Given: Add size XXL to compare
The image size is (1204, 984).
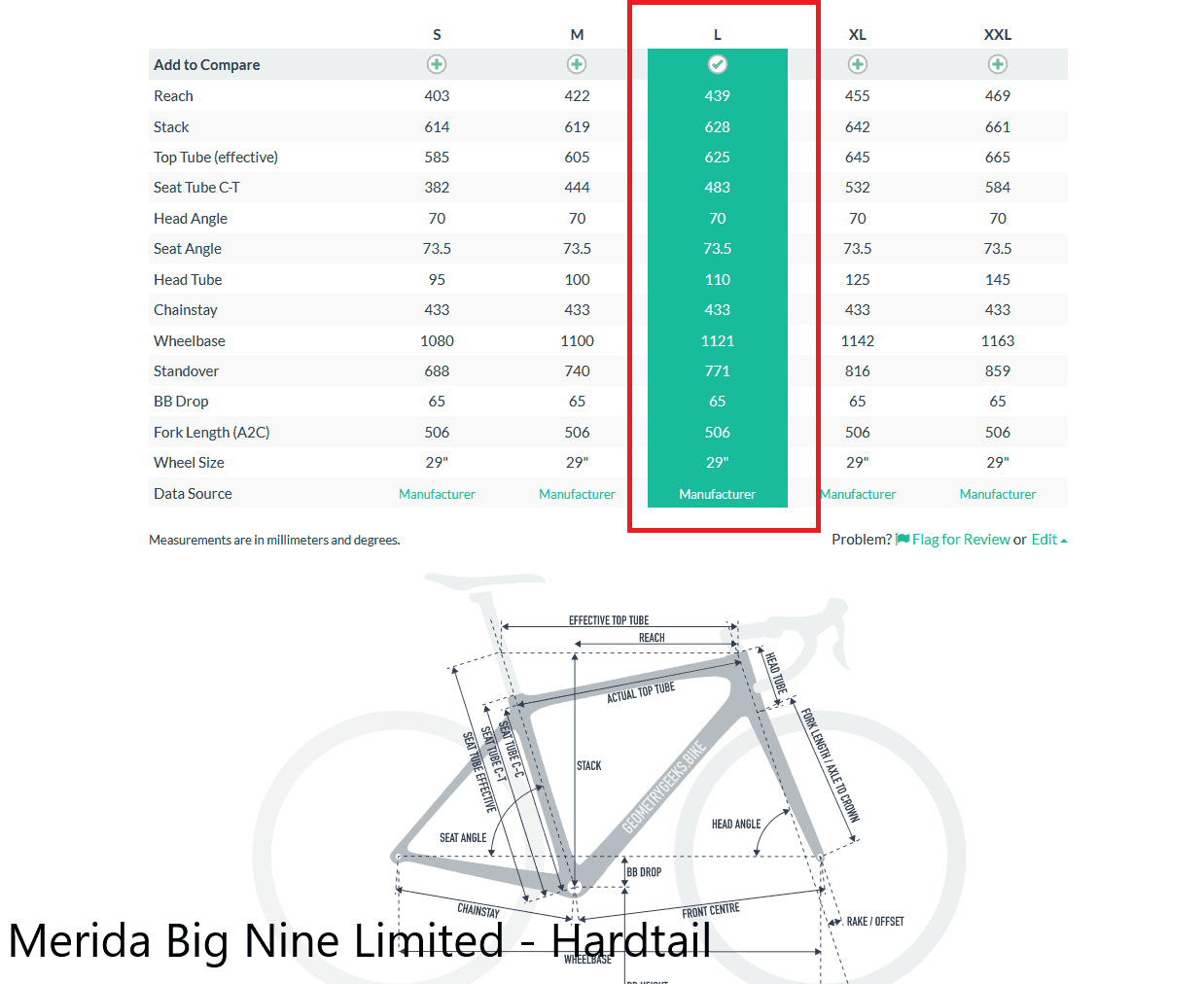Looking at the screenshot, I should point(998,64).
